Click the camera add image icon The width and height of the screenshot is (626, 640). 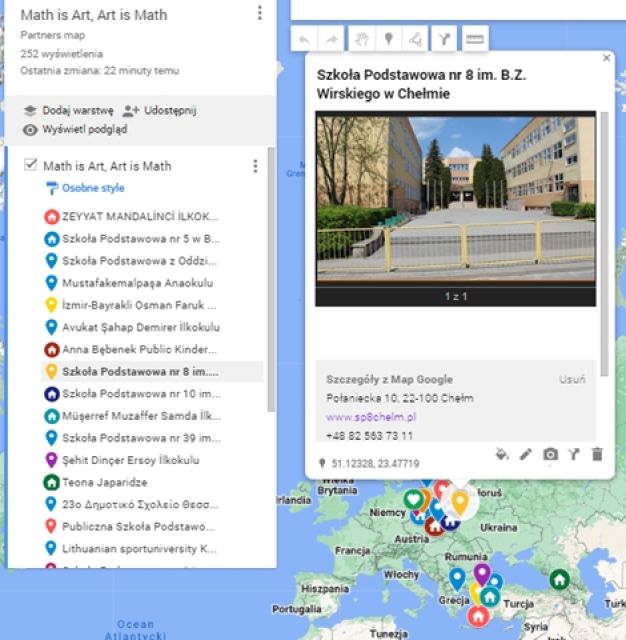pyautogui.click(x=550, y=454)
